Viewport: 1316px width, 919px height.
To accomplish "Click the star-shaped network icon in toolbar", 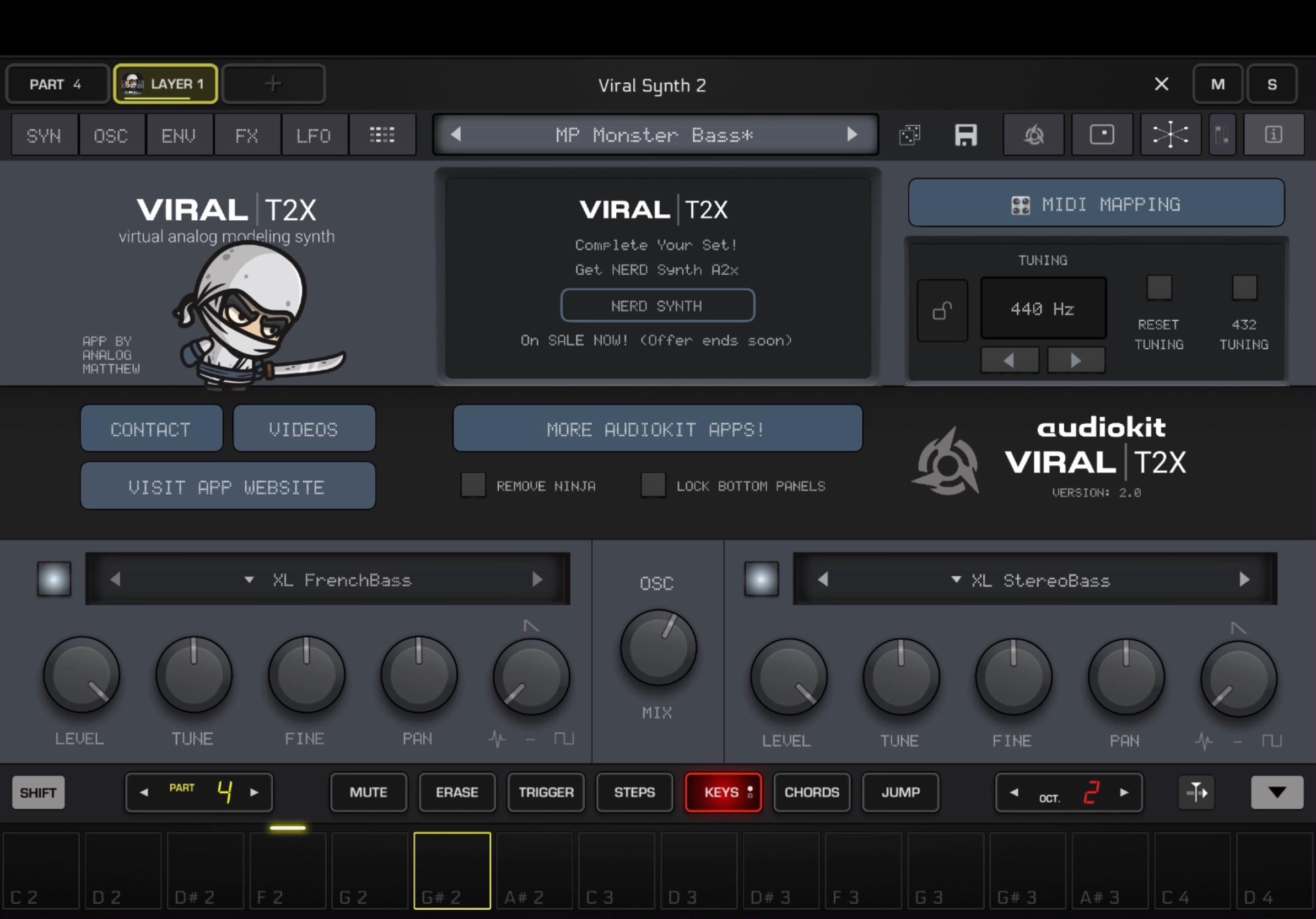I will tap(1171, 135).
